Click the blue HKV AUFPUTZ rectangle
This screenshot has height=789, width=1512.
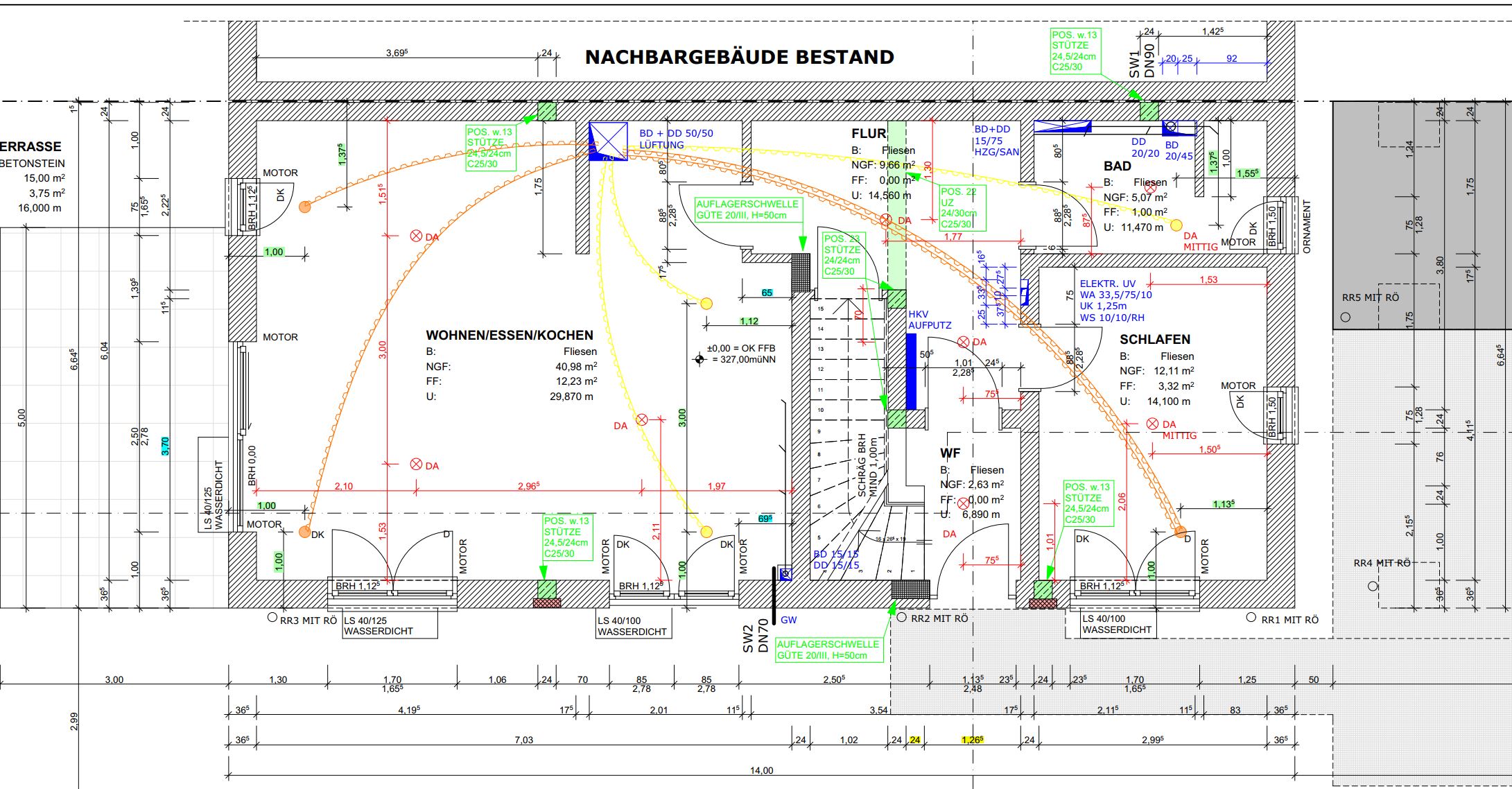pos(911,371)
